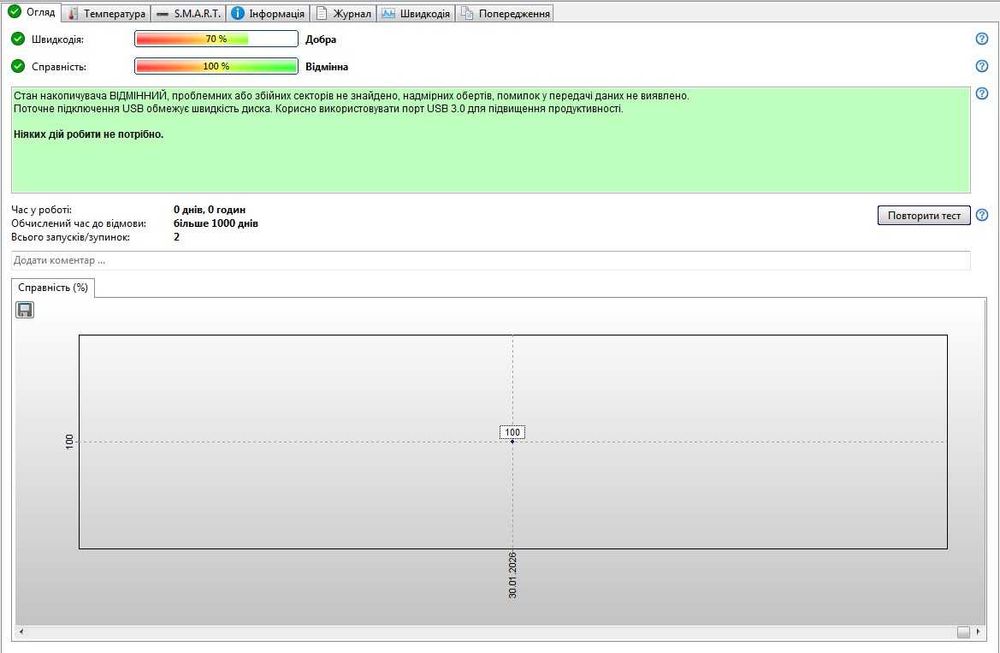1000x653 pixels.
Task: Click the save graph floppy disk icon
Action: 24,310
